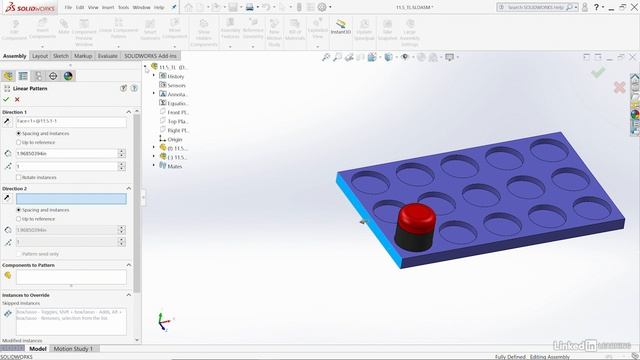Collapse the root assembly node in flyout tree
640x360 pixels.
(146, 67)
